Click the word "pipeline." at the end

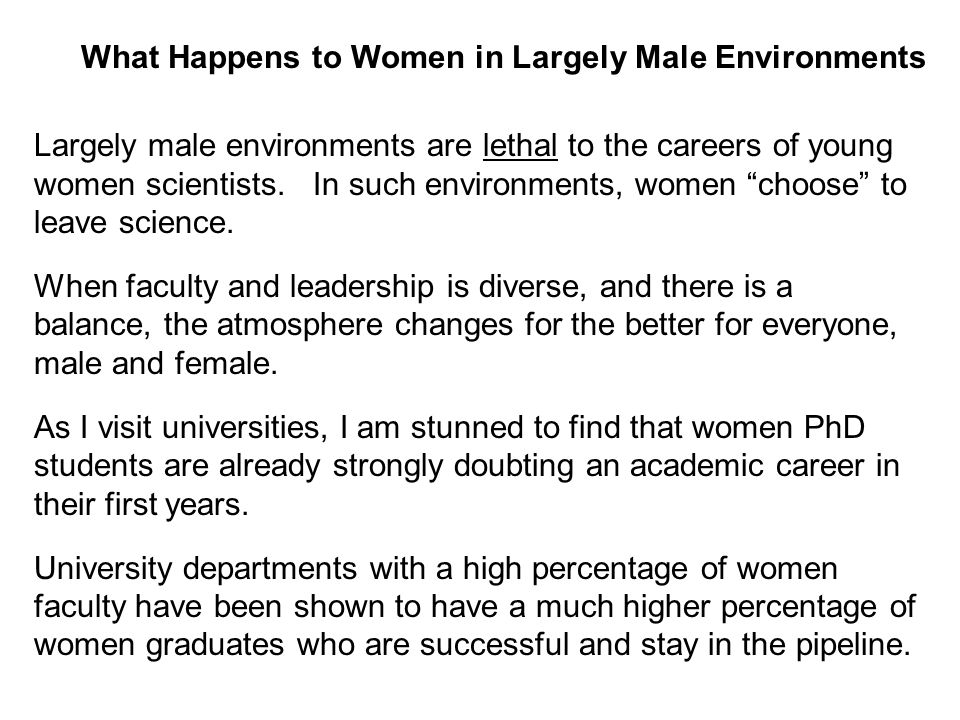pos(853,645)
